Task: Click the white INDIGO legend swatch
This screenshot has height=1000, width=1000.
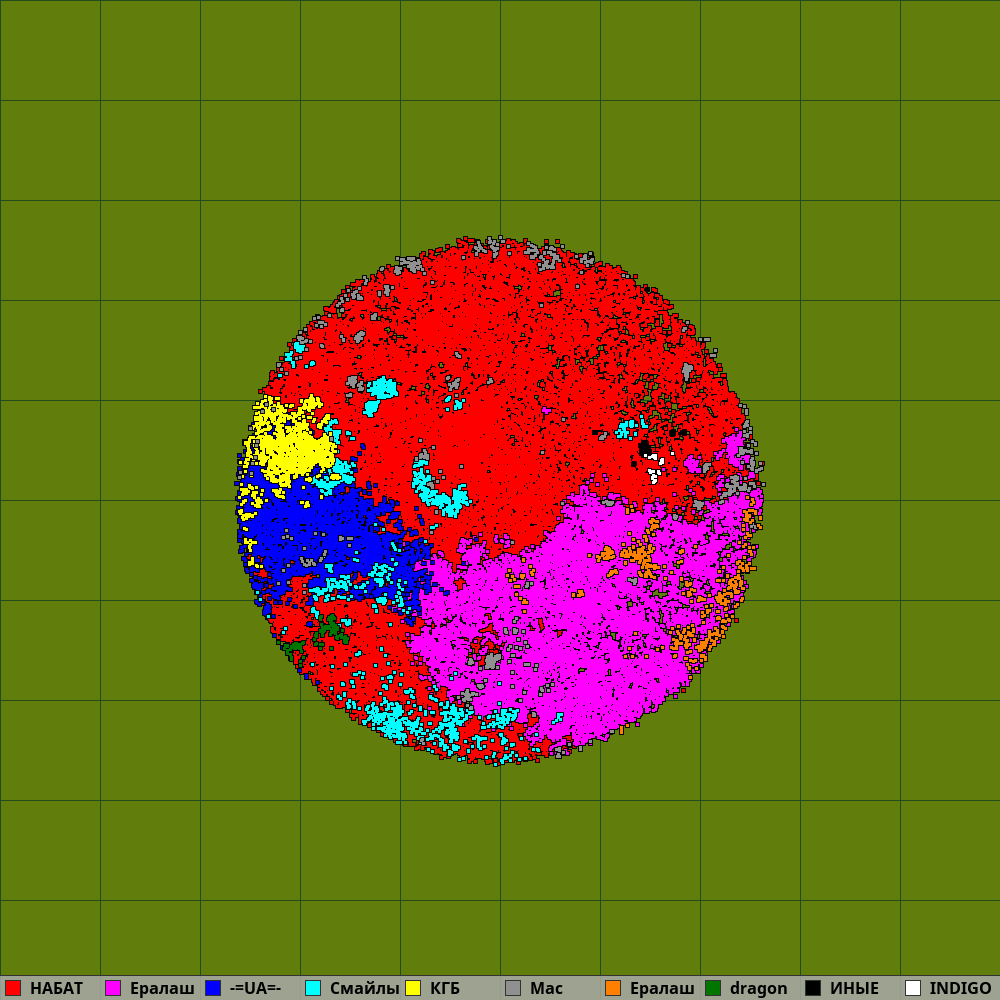Action: coord(913,988)
